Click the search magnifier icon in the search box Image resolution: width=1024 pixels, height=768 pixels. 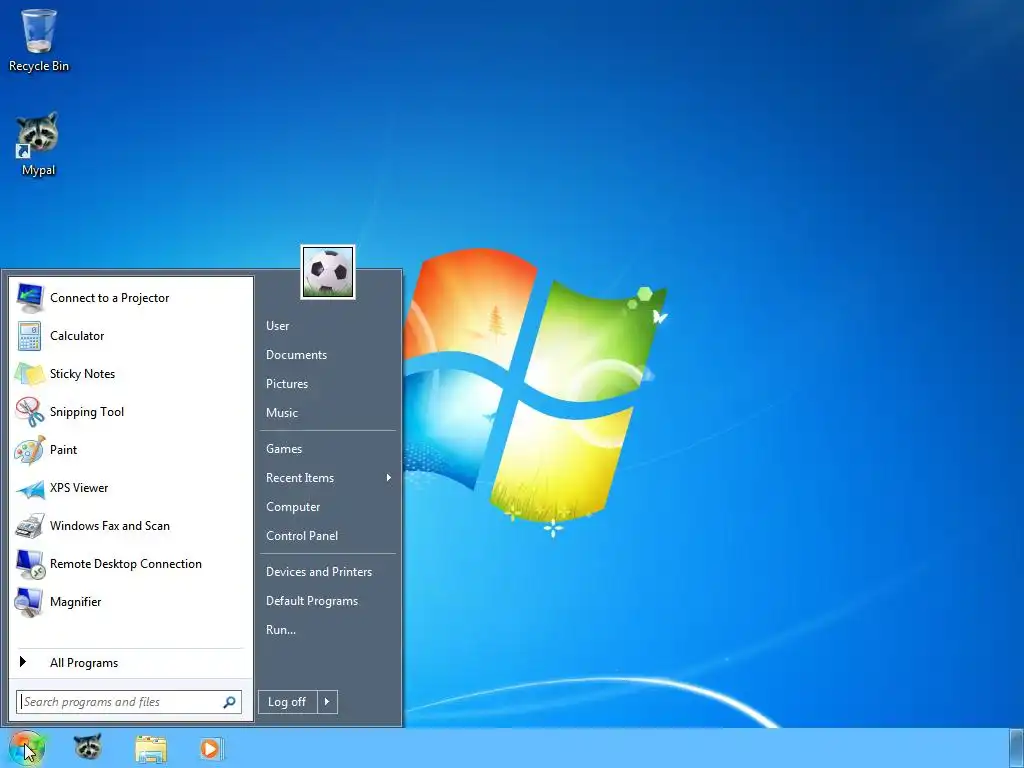229,702
